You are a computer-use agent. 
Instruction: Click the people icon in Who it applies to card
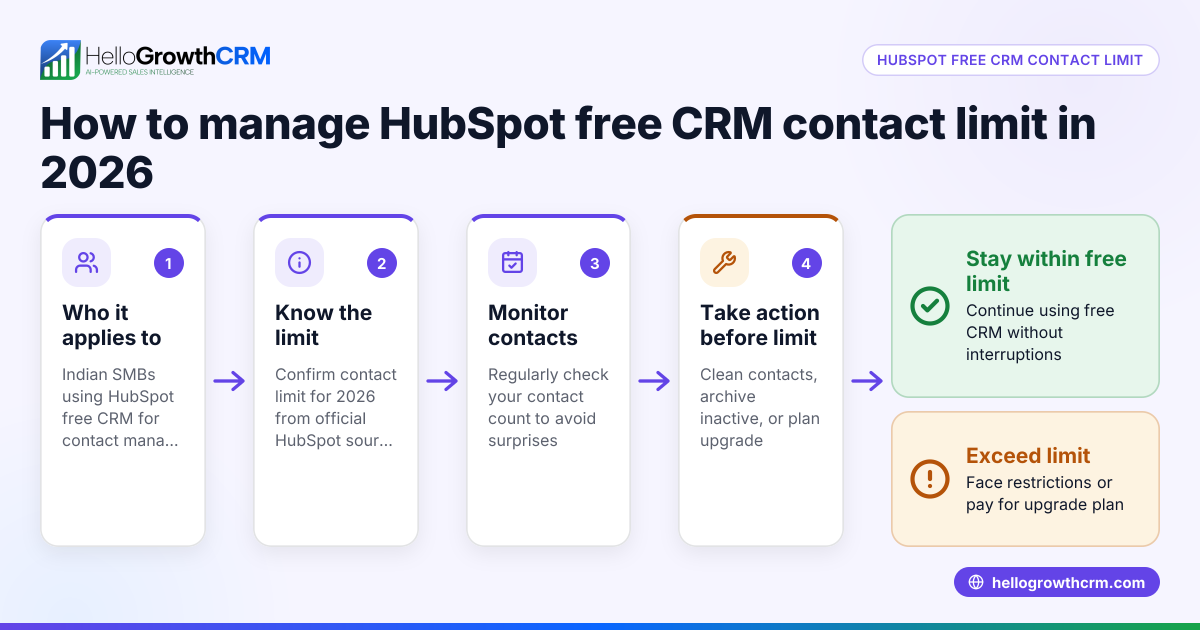pos(87,263)
